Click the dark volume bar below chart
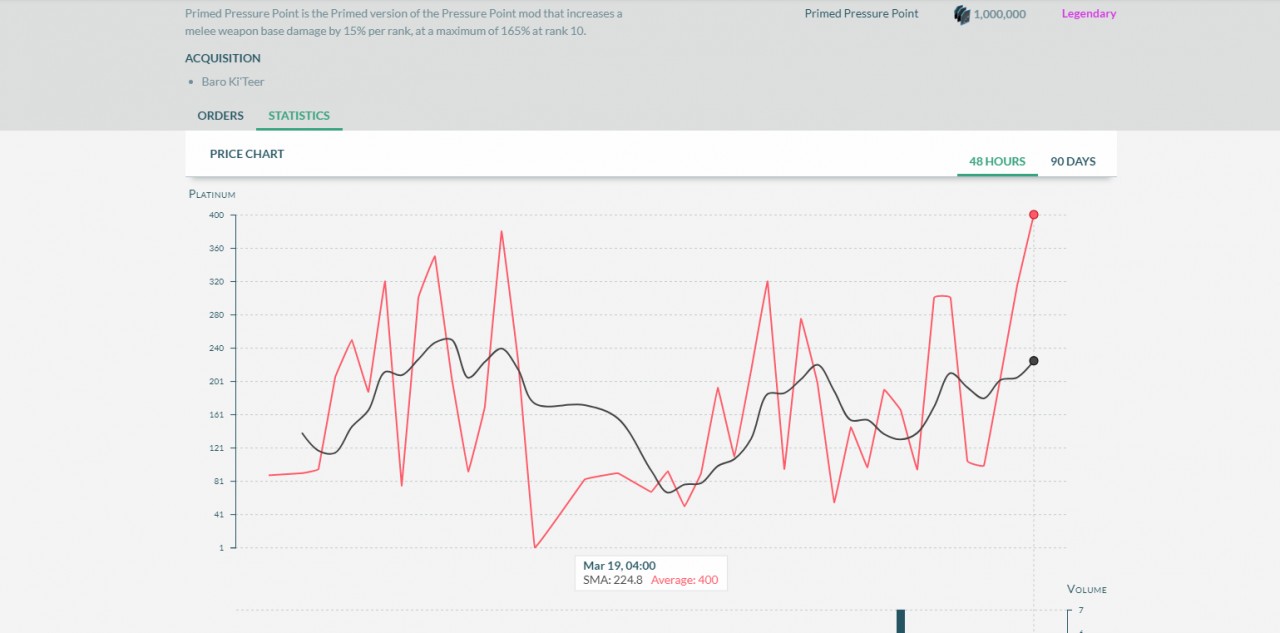1280x633 pixels. click(x=900, y=621)
